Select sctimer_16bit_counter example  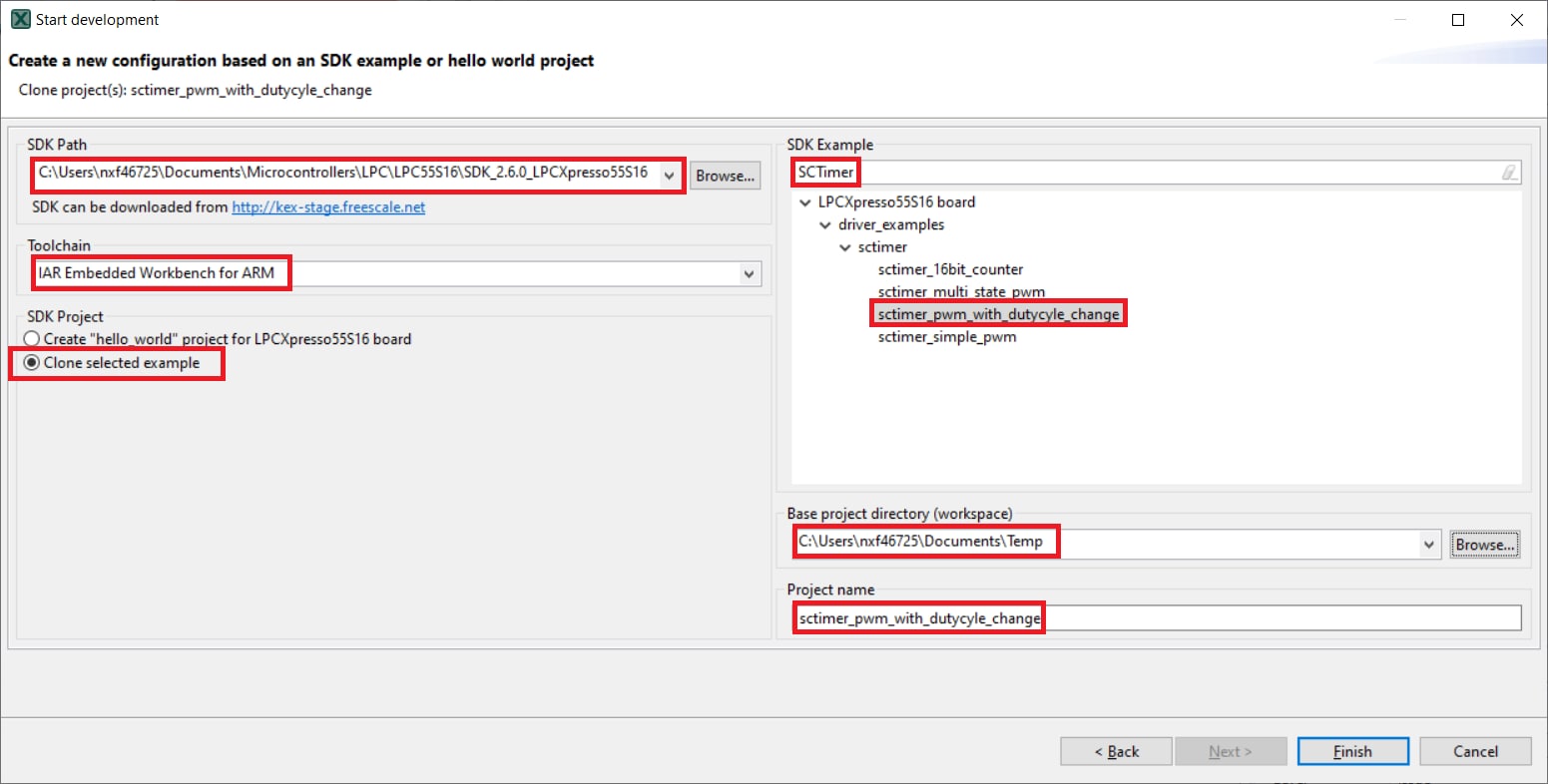[x=950, y=269]
